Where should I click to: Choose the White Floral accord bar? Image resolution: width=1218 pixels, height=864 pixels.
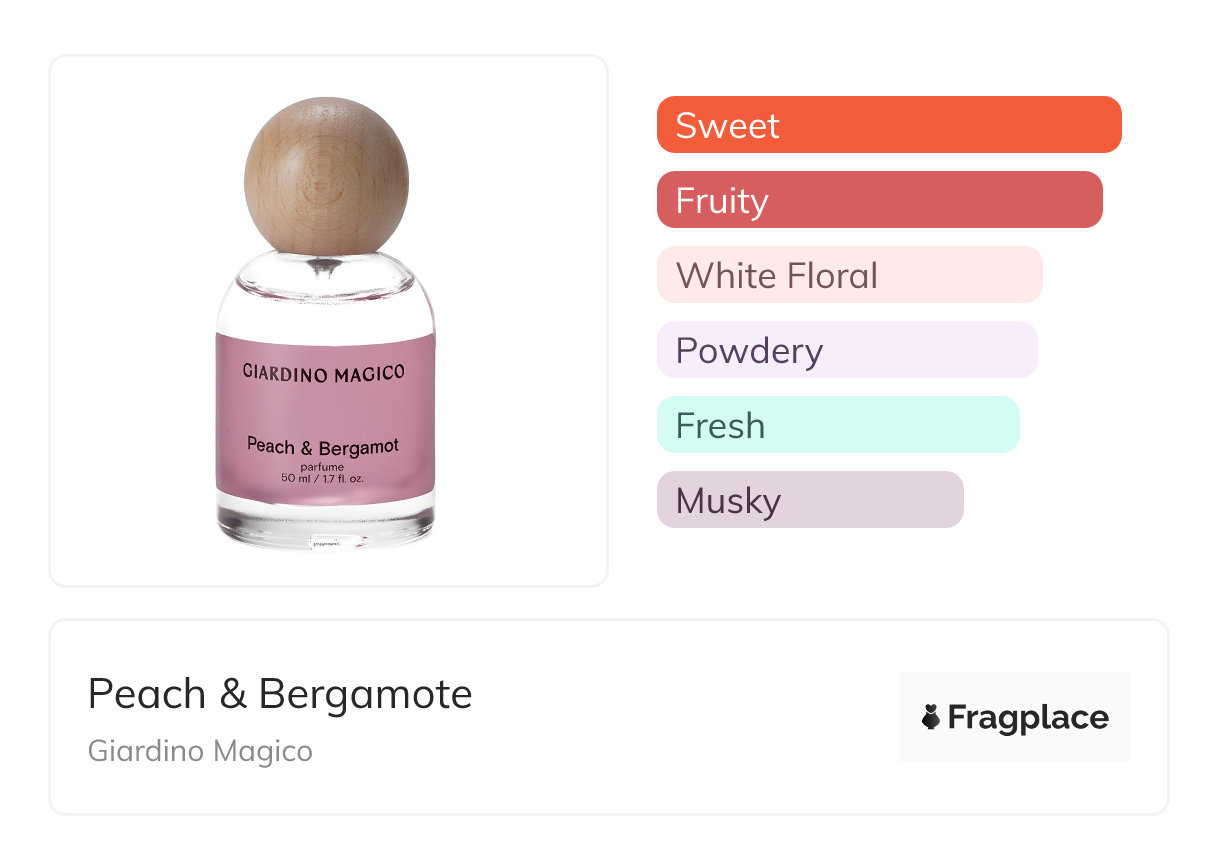click(850, 275)
